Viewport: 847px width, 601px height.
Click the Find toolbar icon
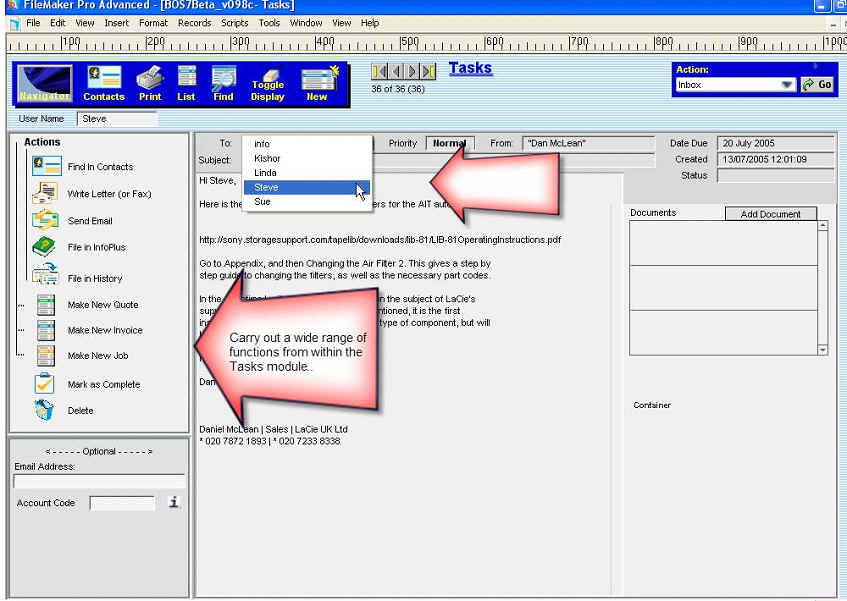[x=223, y=84]
